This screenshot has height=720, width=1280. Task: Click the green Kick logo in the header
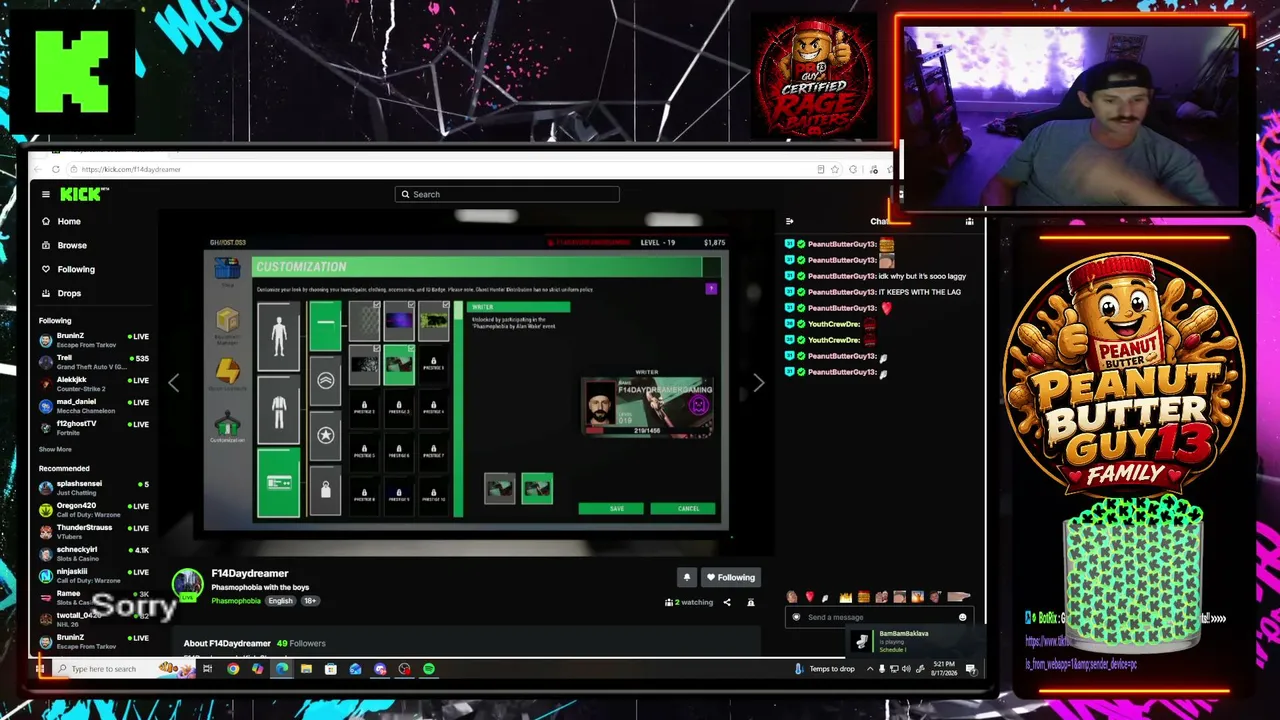84,194
